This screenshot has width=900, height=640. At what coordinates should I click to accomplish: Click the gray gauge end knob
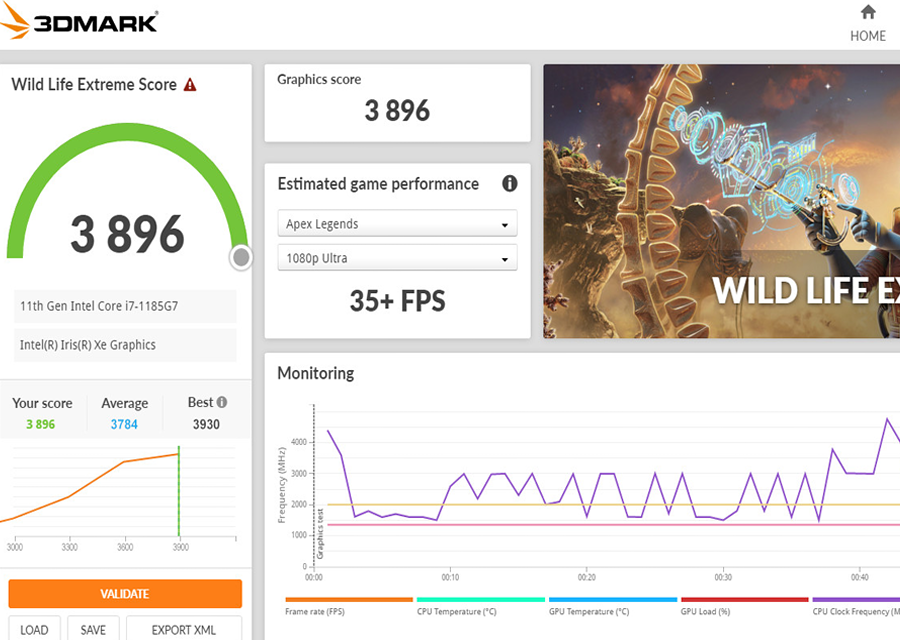coord(241,257)
